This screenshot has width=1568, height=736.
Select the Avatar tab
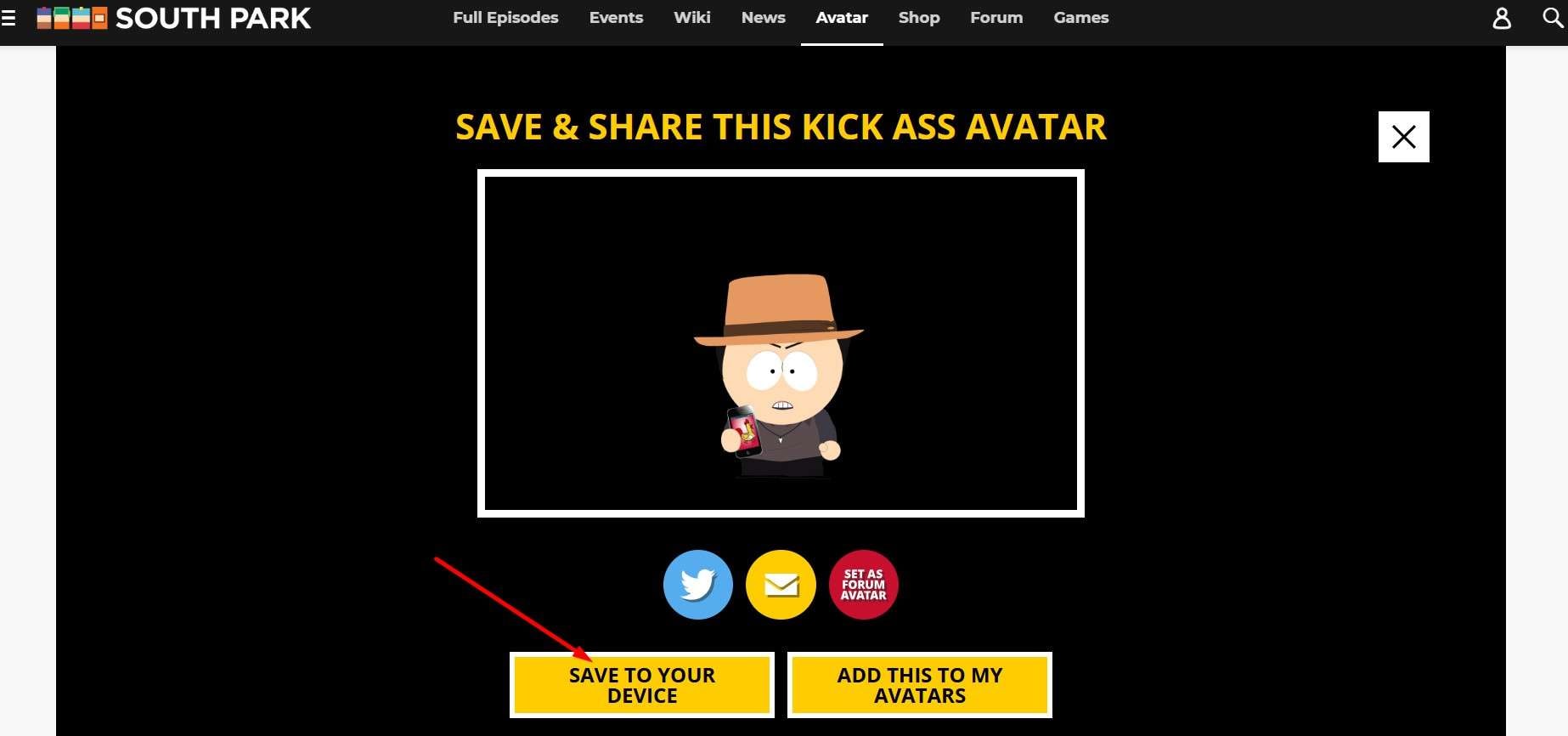842,18
